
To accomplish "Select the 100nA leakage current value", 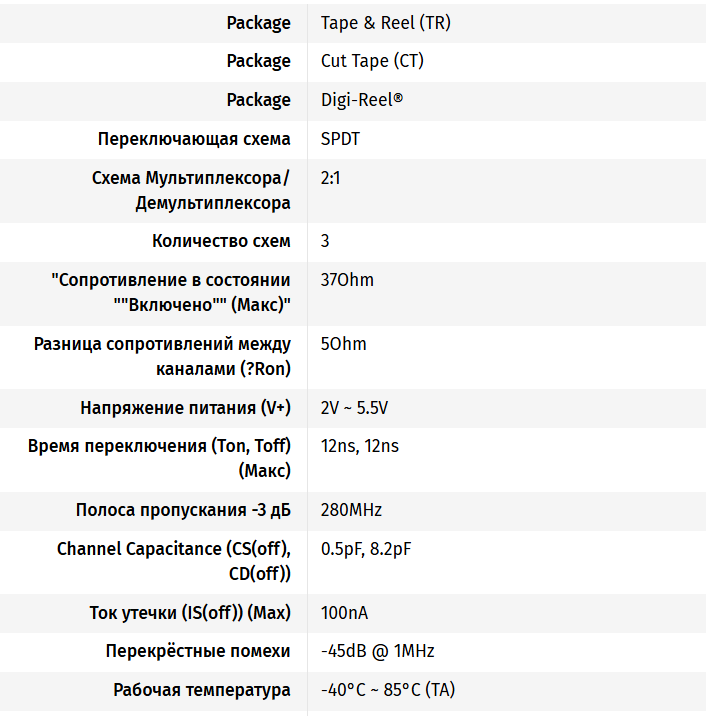I will click(x=344, y=612).
